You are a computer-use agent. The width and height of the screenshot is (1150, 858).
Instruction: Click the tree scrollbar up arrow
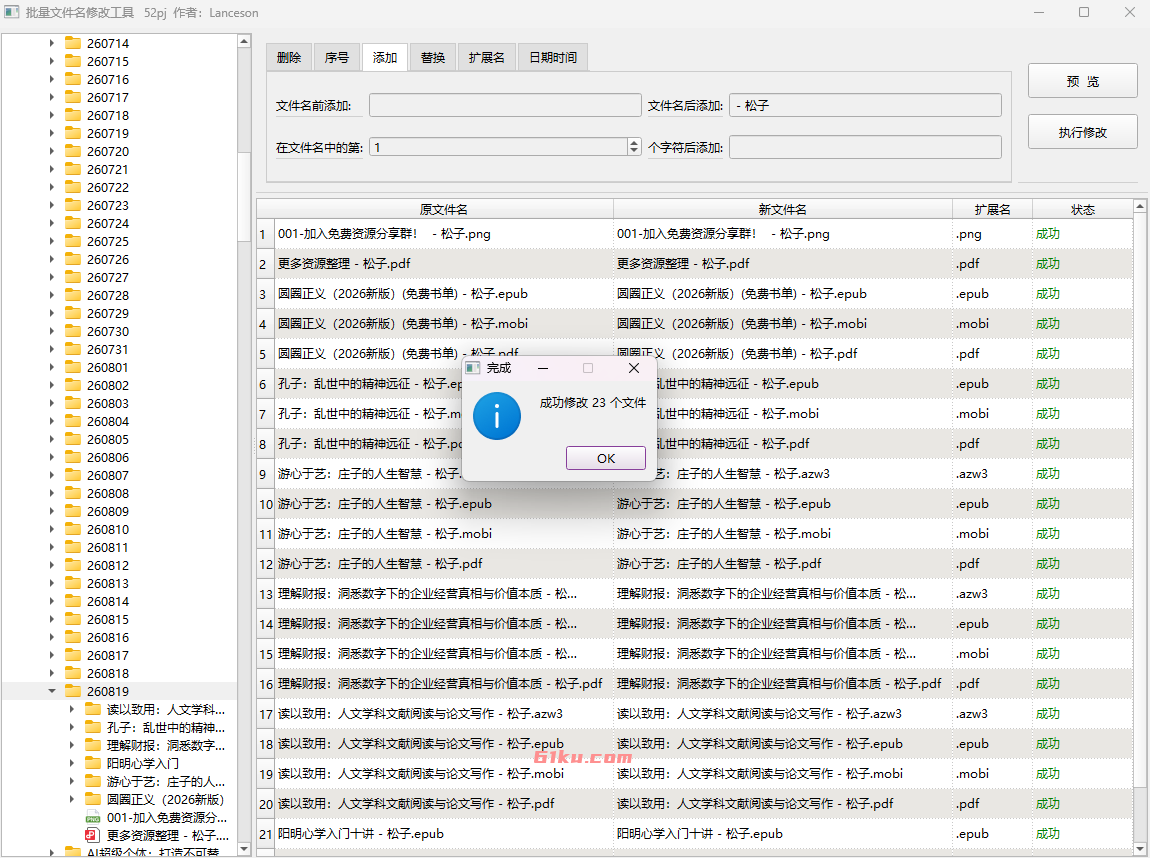[x=244, y=41]
